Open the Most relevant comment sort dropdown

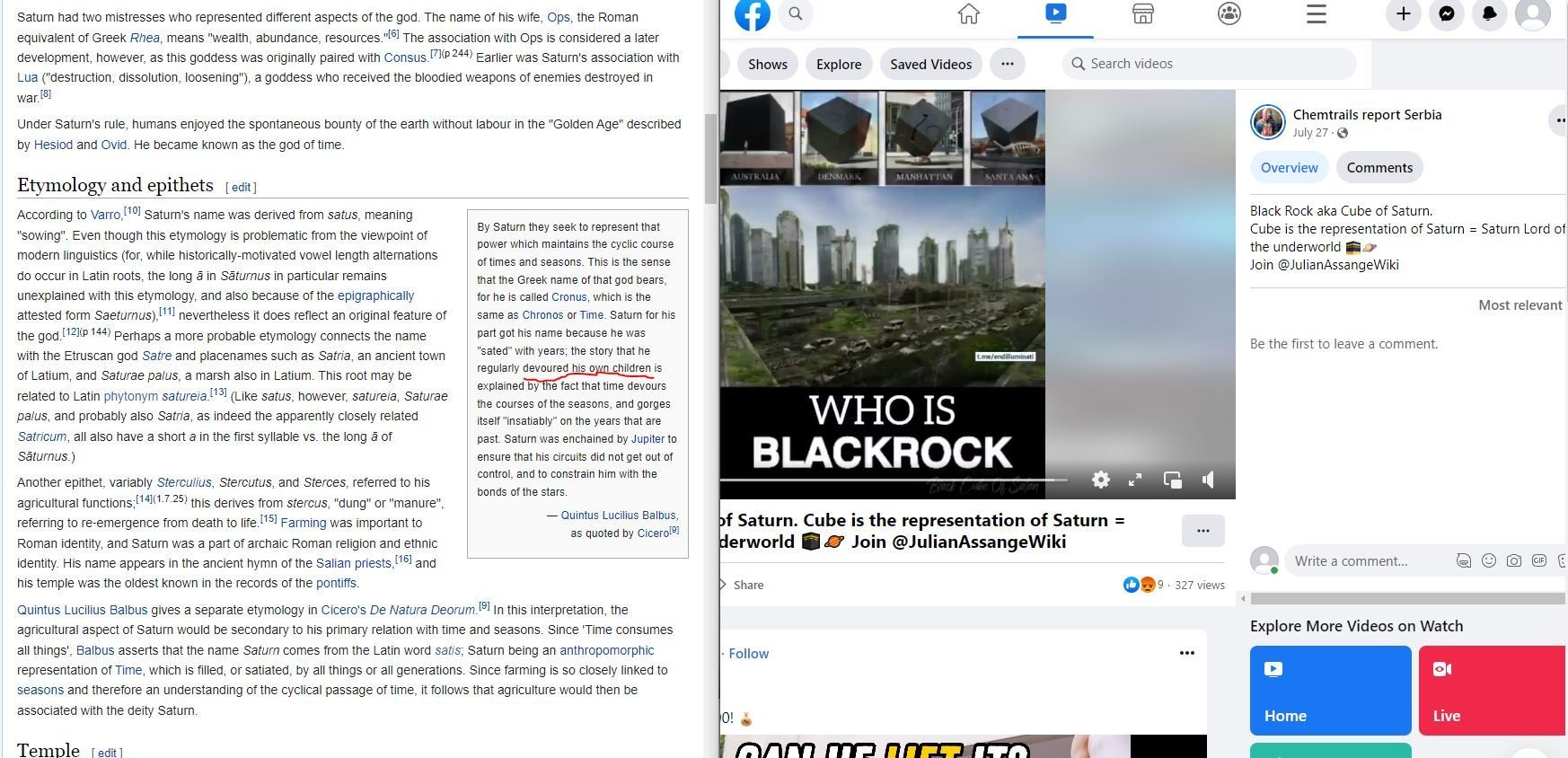[1520, 305]
